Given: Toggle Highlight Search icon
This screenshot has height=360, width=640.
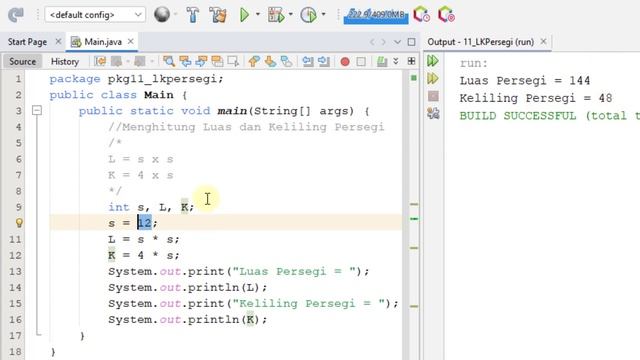Looking at the screenshot, I should [x=217, y=62].
